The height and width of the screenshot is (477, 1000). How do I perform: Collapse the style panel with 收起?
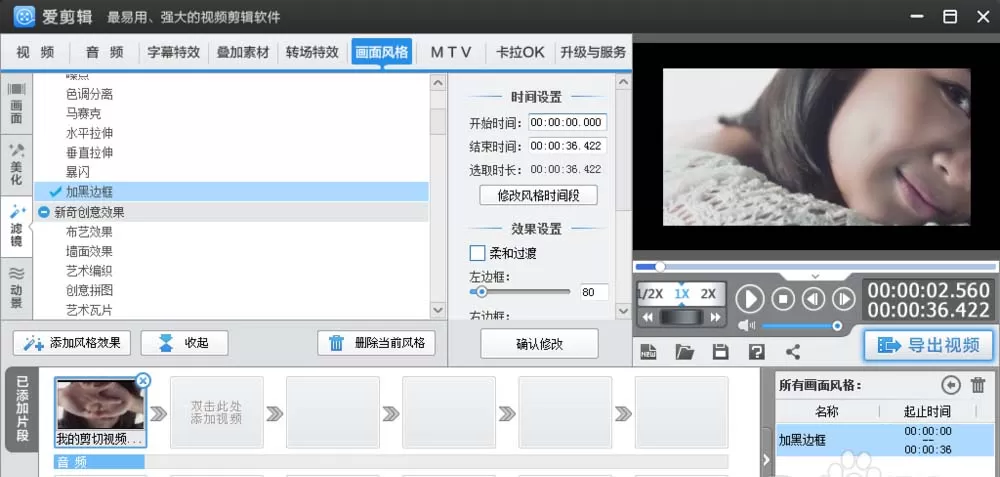coord(184,343)
